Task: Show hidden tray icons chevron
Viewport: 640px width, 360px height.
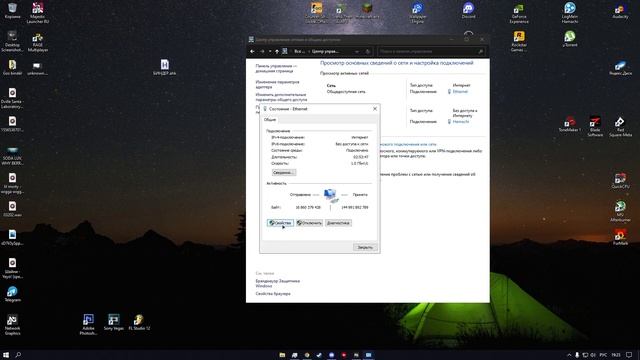Action: click(x=569, y=355)
